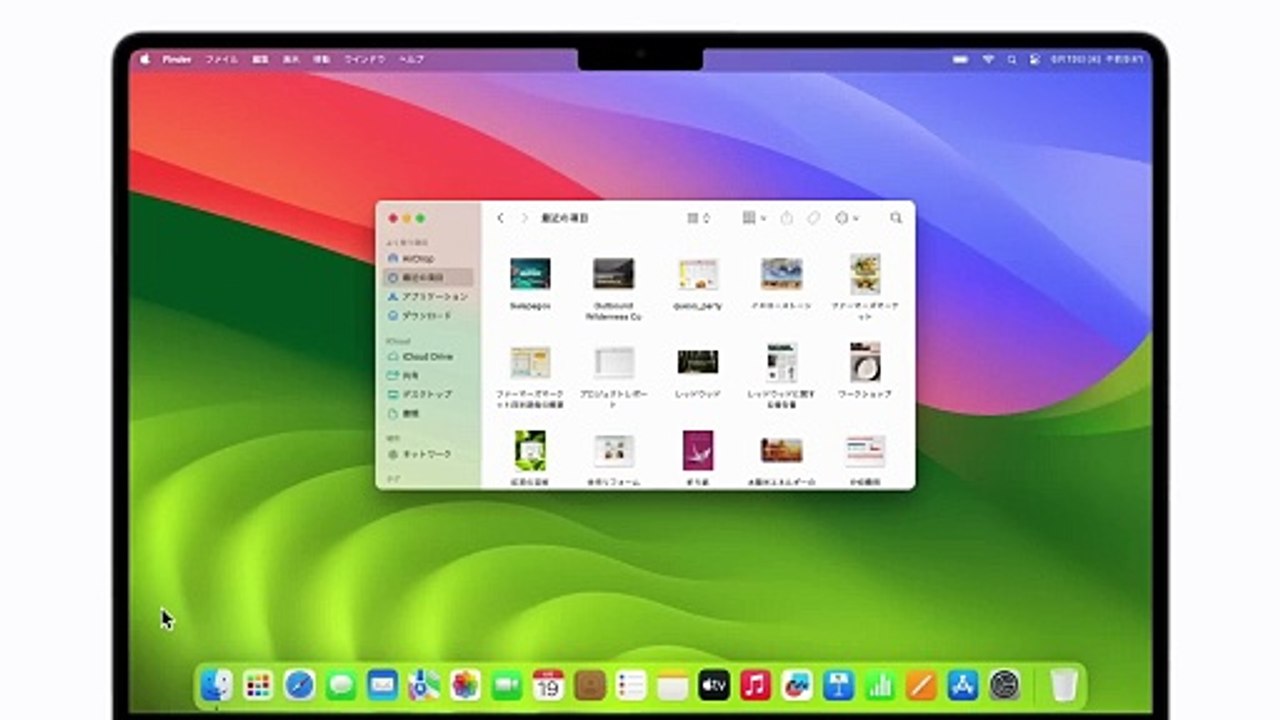Open Pages from the Dock
This screenshot has width=1280, height=720.
click(x=921, y=685)
